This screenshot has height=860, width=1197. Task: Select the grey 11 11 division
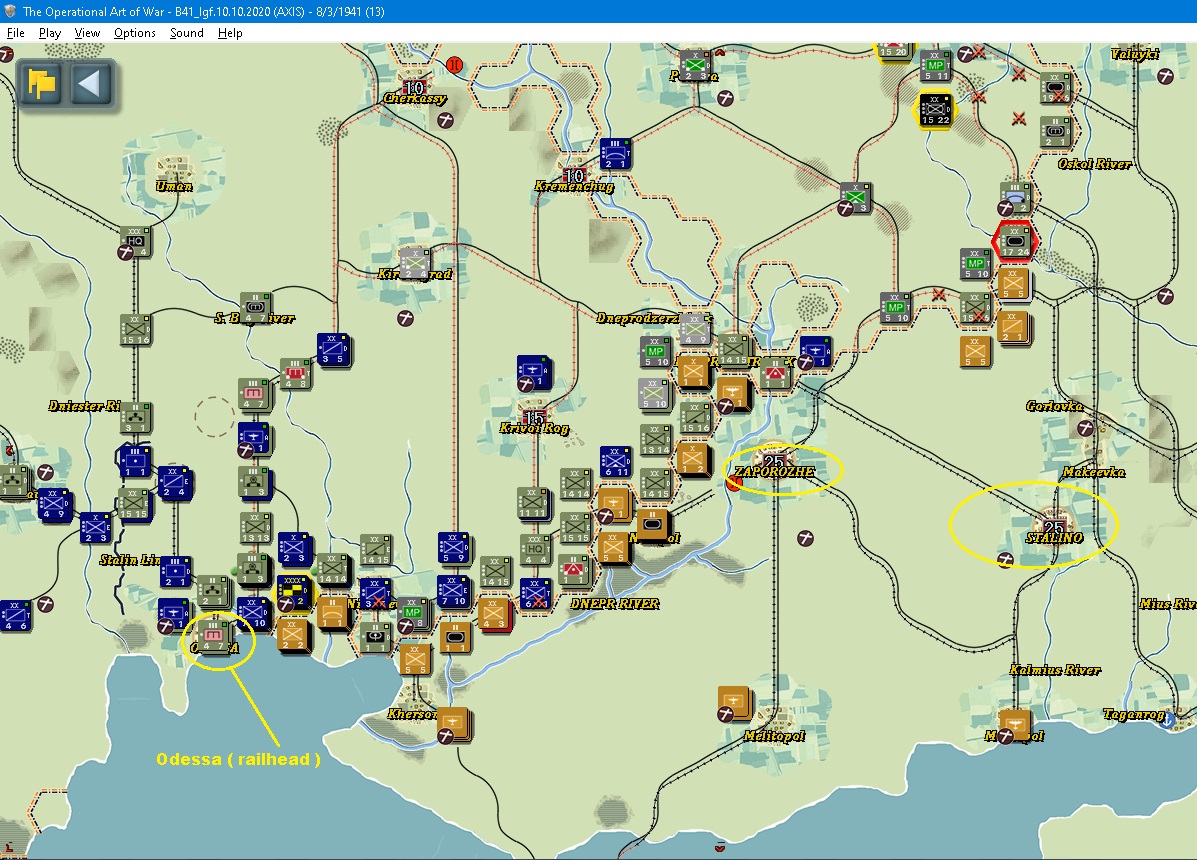click(533, 503)
